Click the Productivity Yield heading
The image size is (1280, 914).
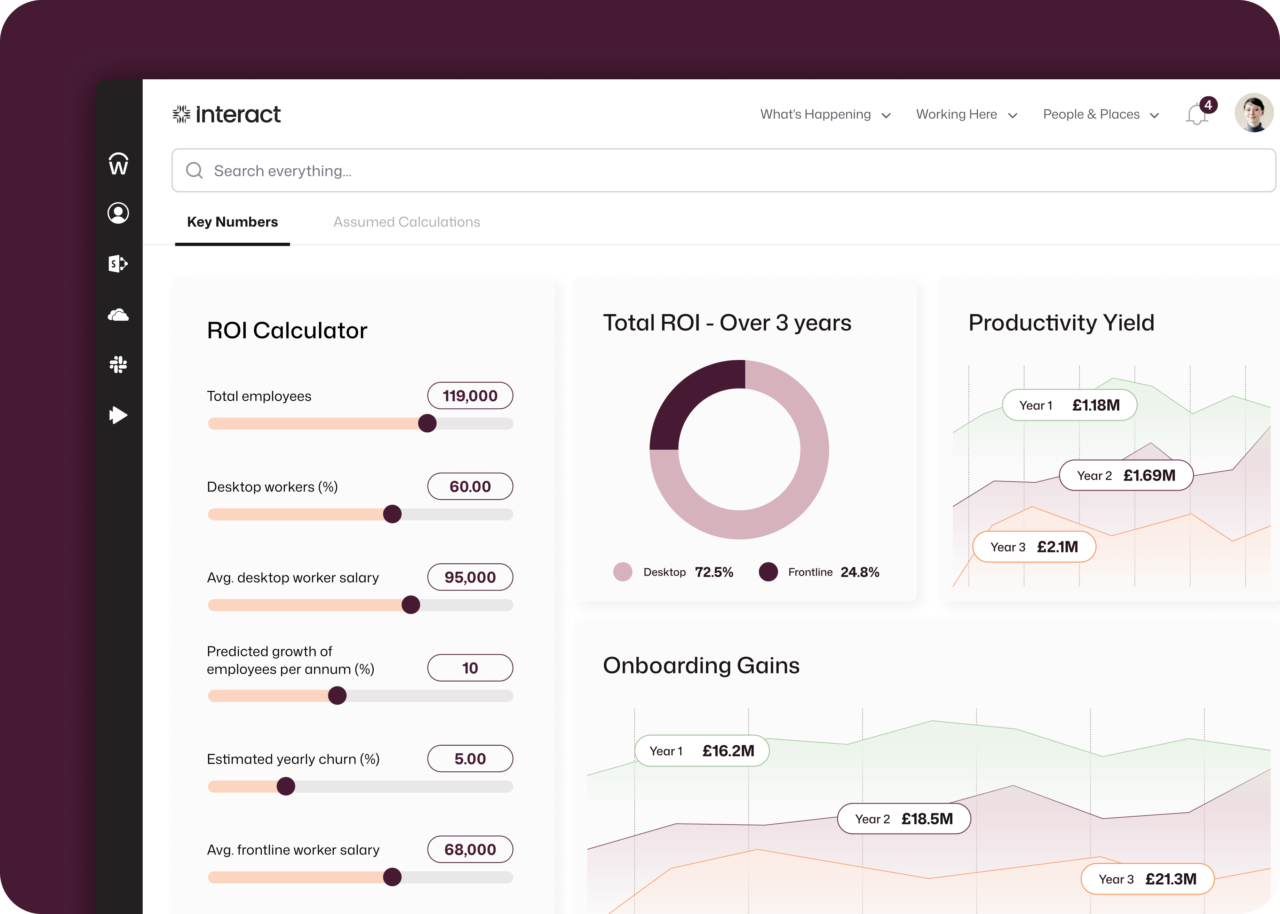pyautogui.click(x=1061, y=323)
